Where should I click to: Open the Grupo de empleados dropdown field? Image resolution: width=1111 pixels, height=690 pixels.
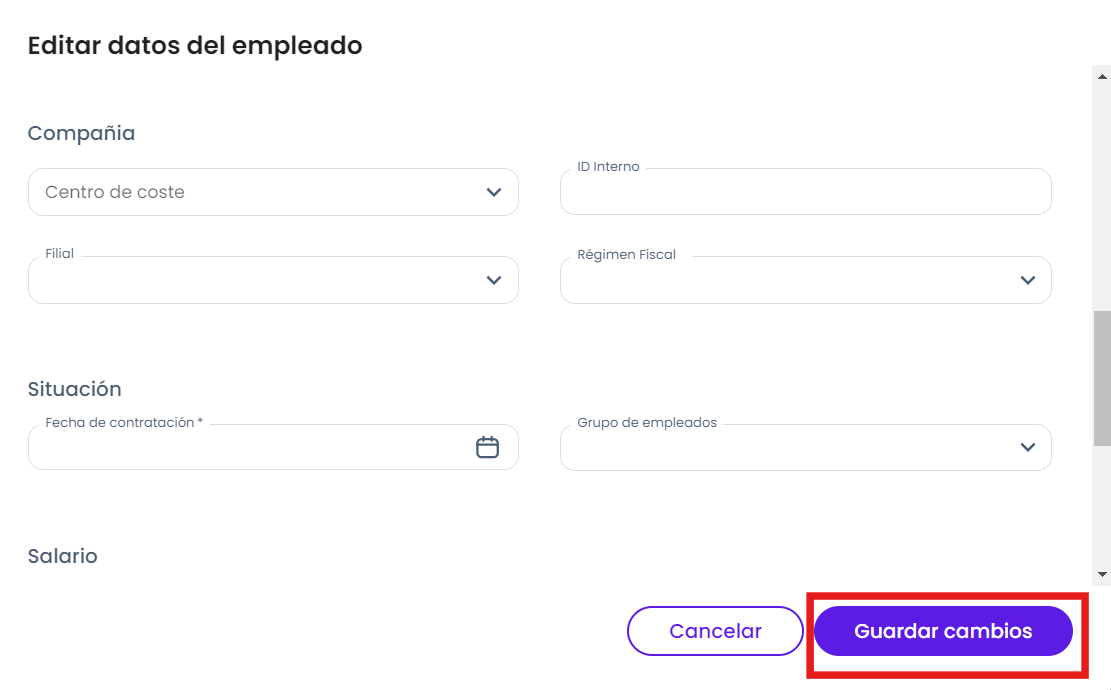790,447
